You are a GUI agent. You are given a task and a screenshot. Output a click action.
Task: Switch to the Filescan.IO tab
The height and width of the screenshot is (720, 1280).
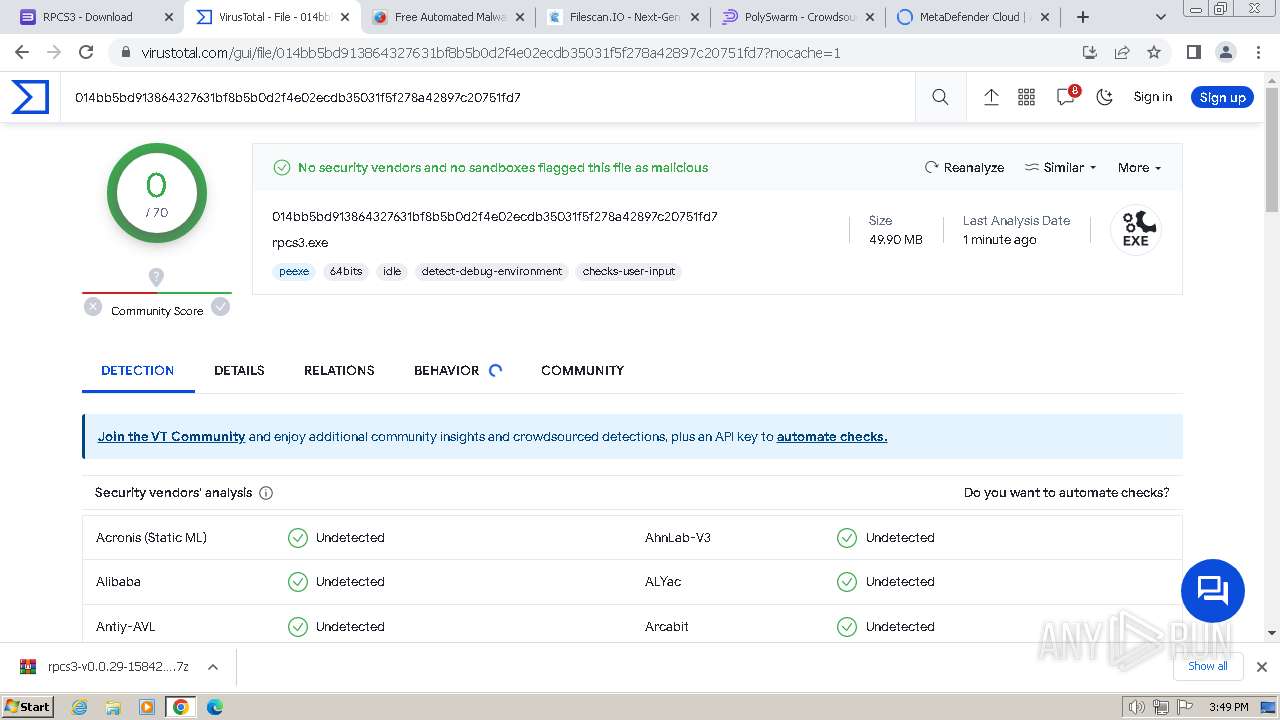pyautogui.click(x=623, y=17)
